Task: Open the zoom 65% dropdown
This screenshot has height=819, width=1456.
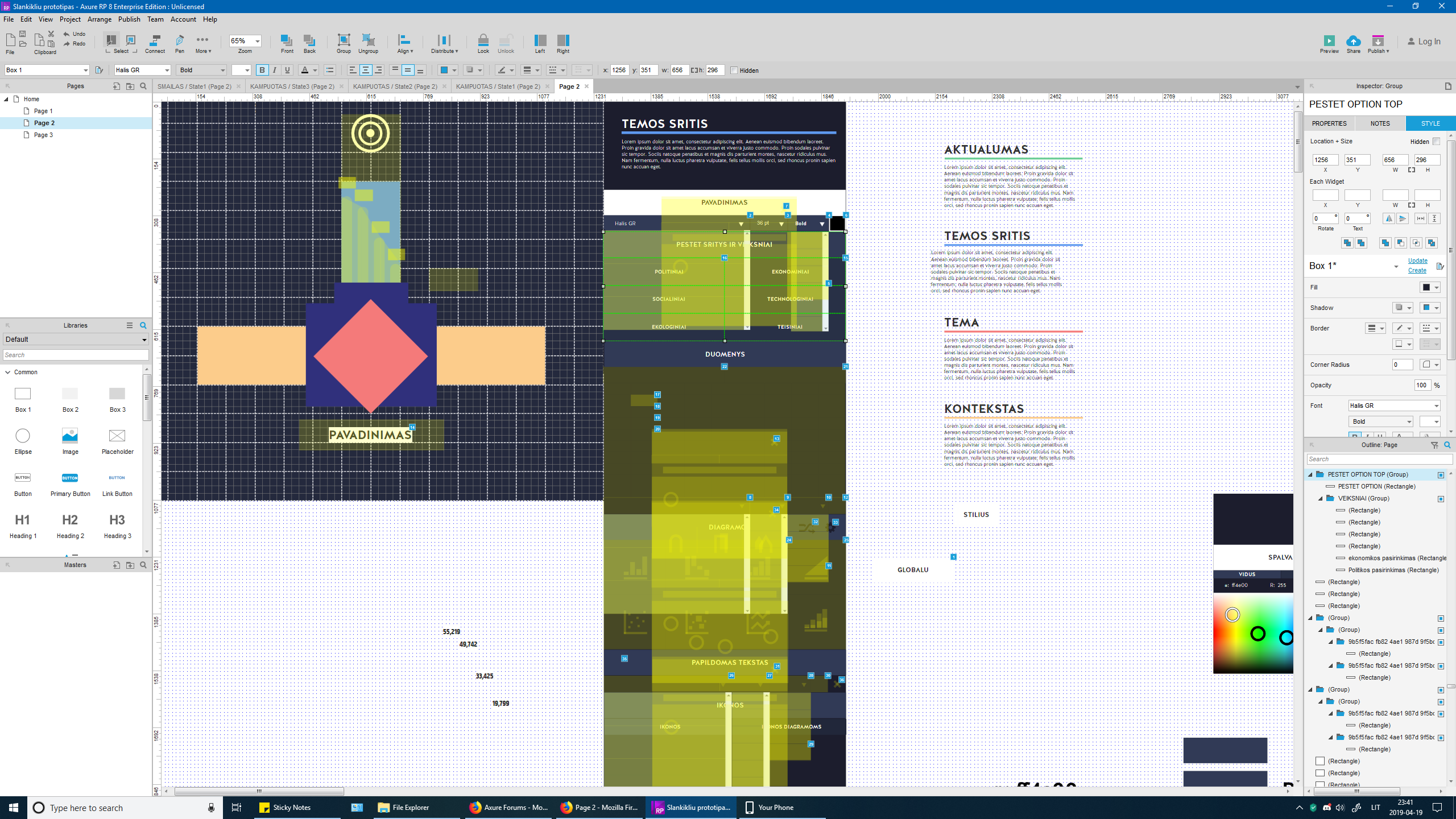Action: (x=257, y=41)
